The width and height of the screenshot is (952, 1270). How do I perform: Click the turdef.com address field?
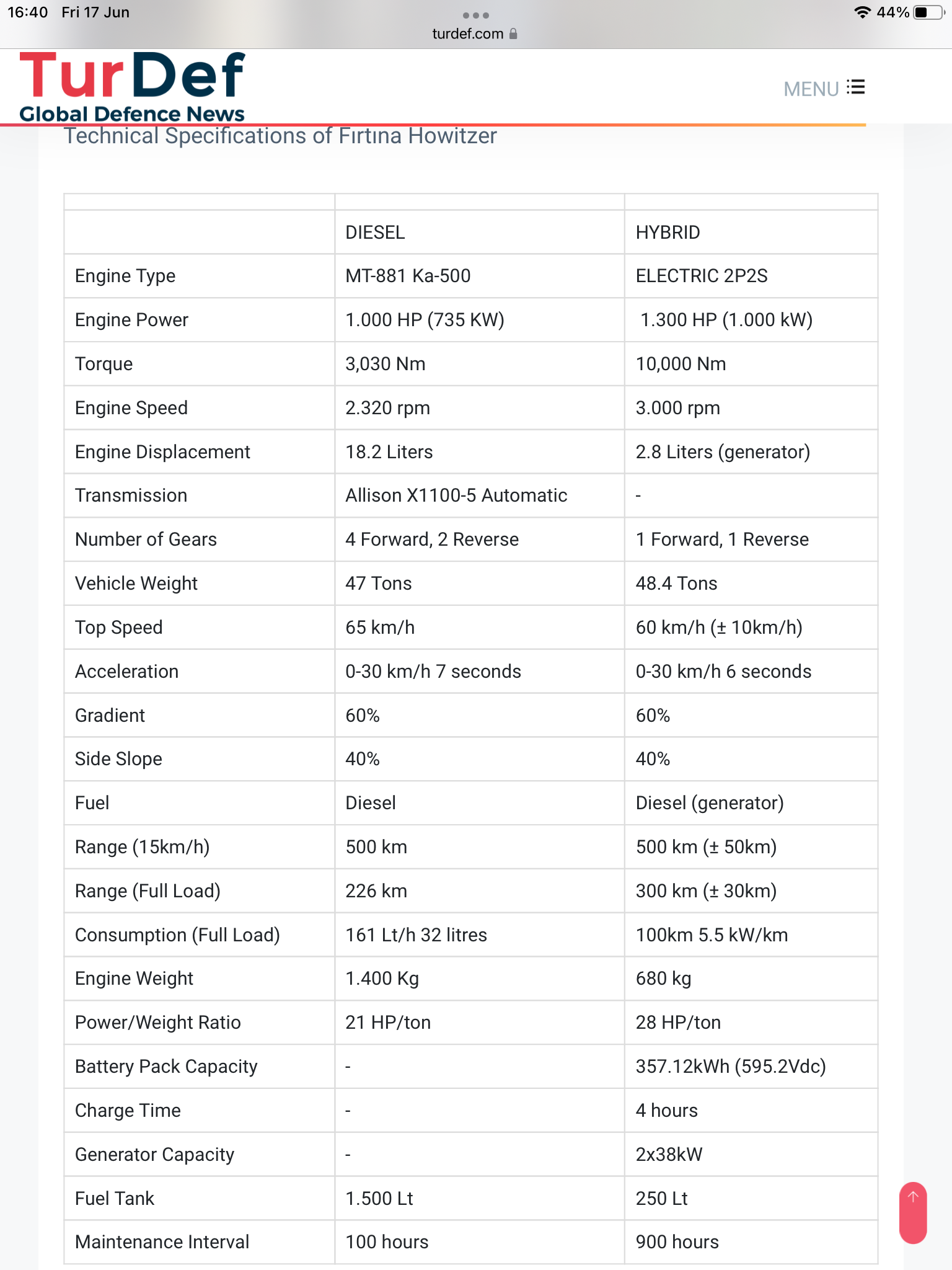[468, 34]
